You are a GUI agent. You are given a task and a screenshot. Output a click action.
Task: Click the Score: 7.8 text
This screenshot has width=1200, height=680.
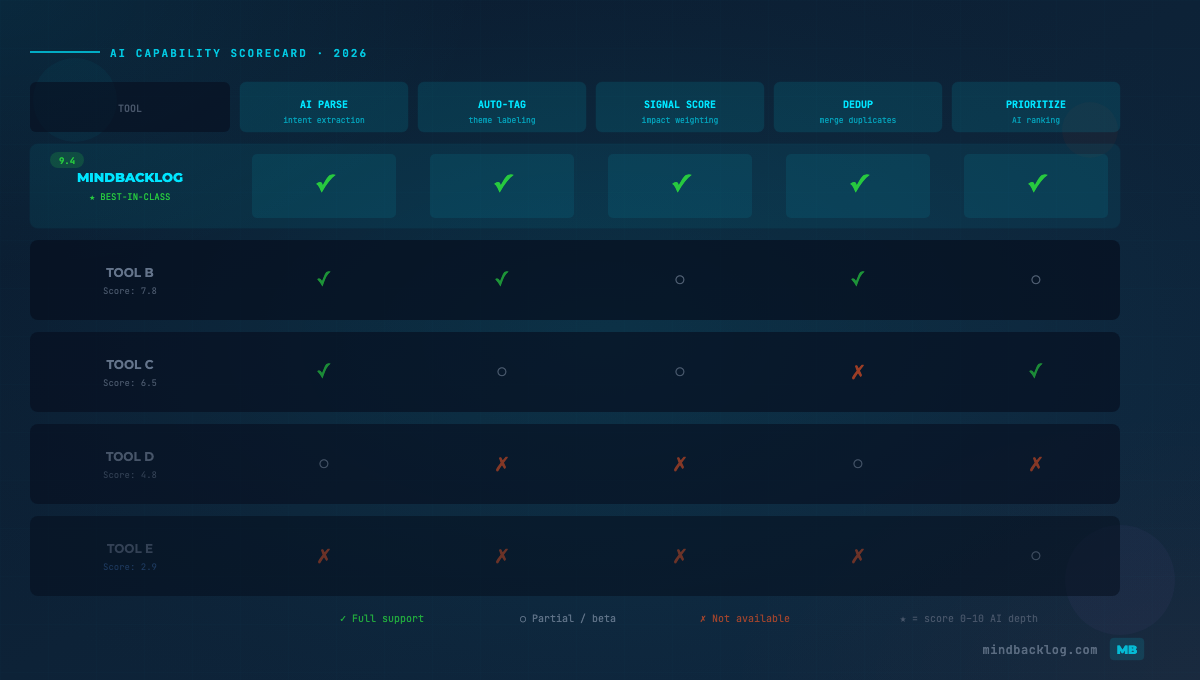coord(130,291)
